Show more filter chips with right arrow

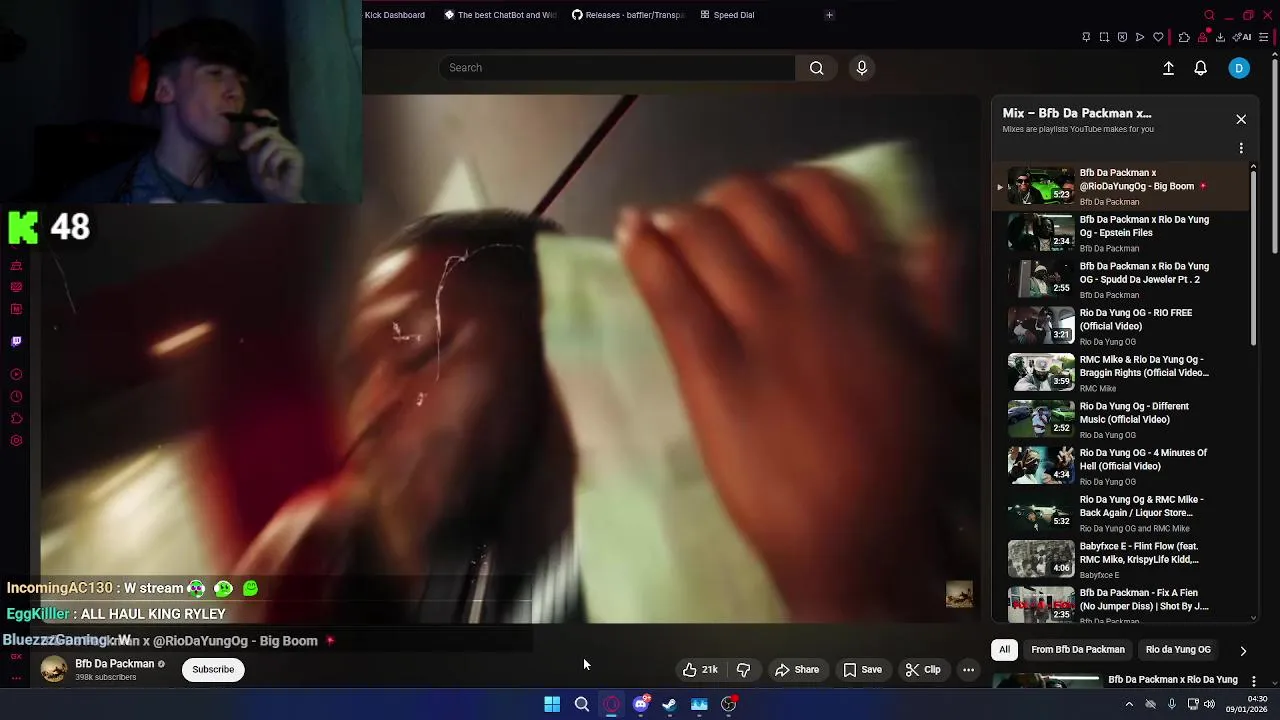coord(1243,650)
